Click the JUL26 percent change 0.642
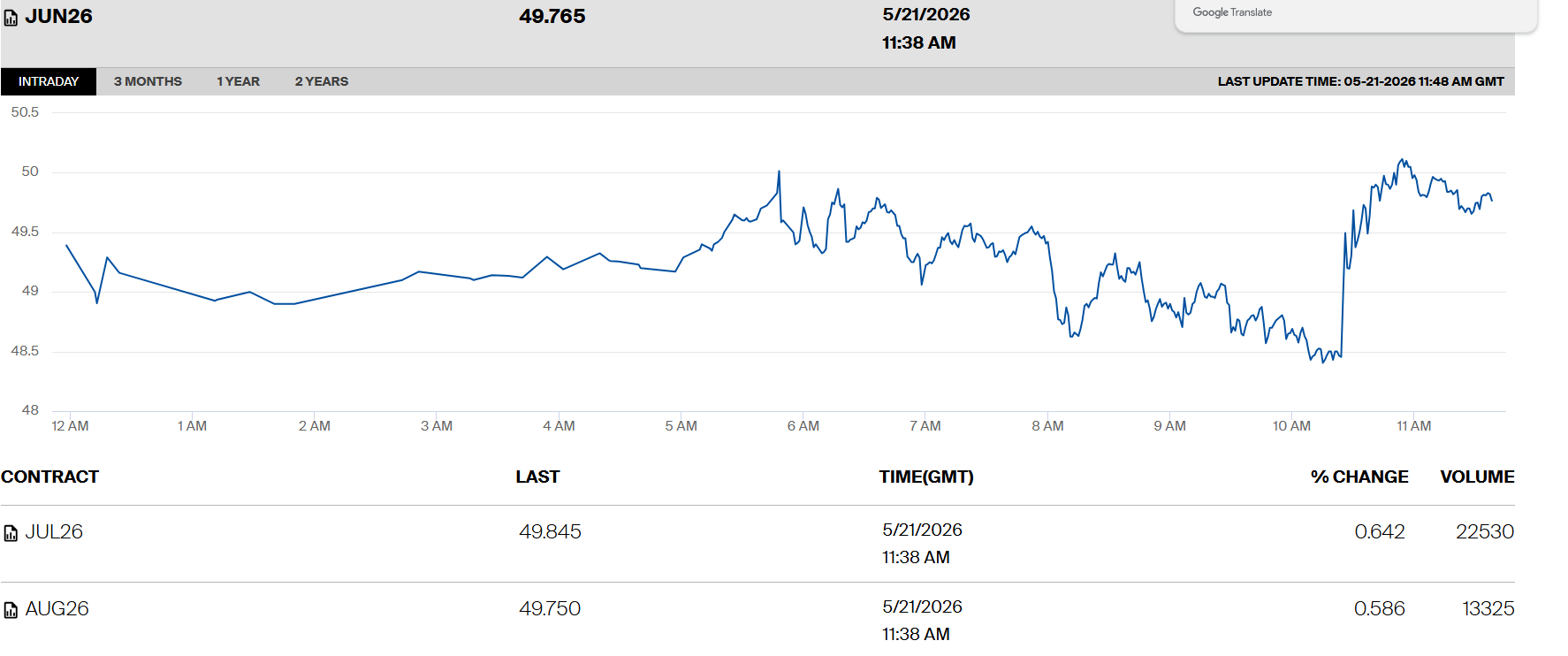 coord(1380,531)
